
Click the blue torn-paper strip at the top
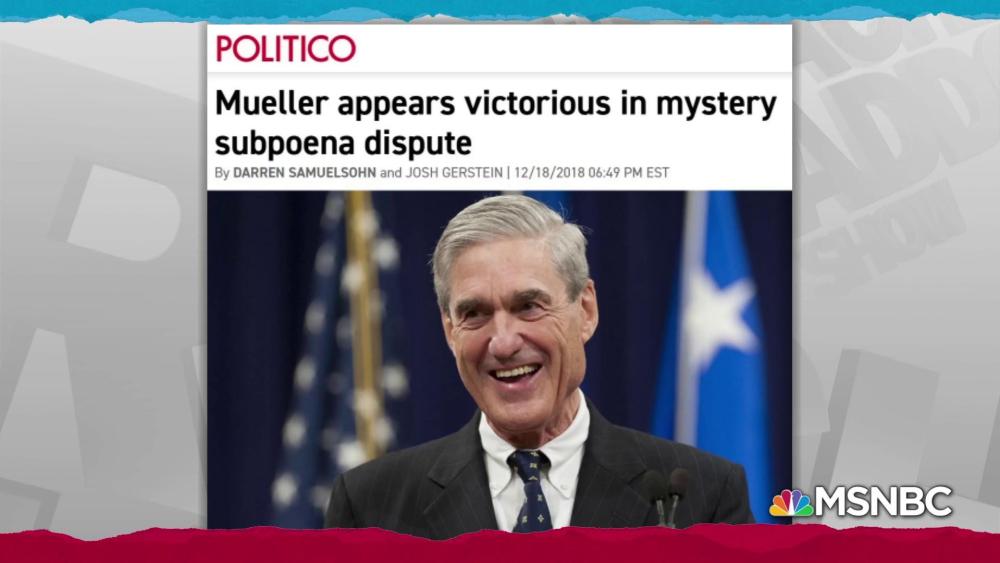[x=500, y=10]
